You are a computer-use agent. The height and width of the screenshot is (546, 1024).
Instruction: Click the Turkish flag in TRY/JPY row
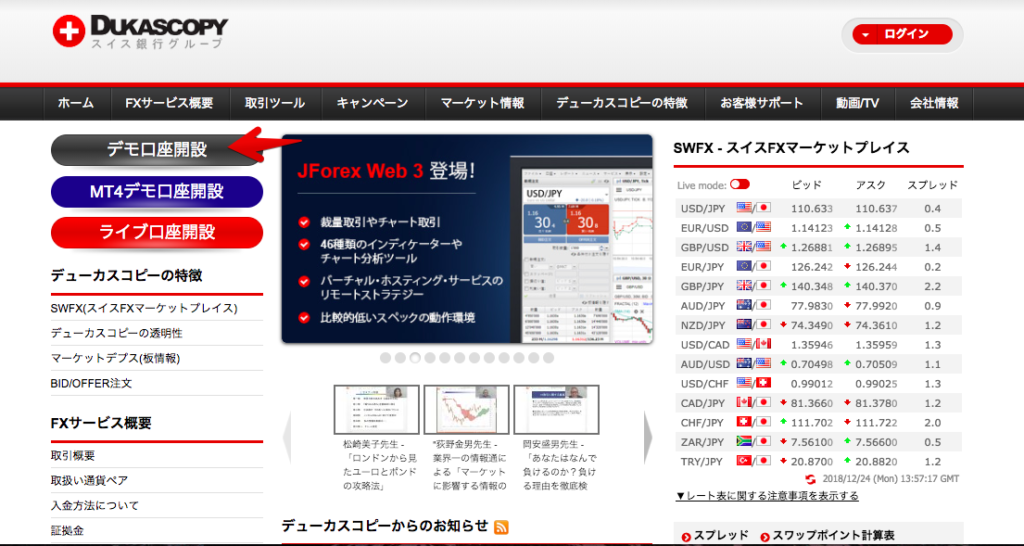744,460
